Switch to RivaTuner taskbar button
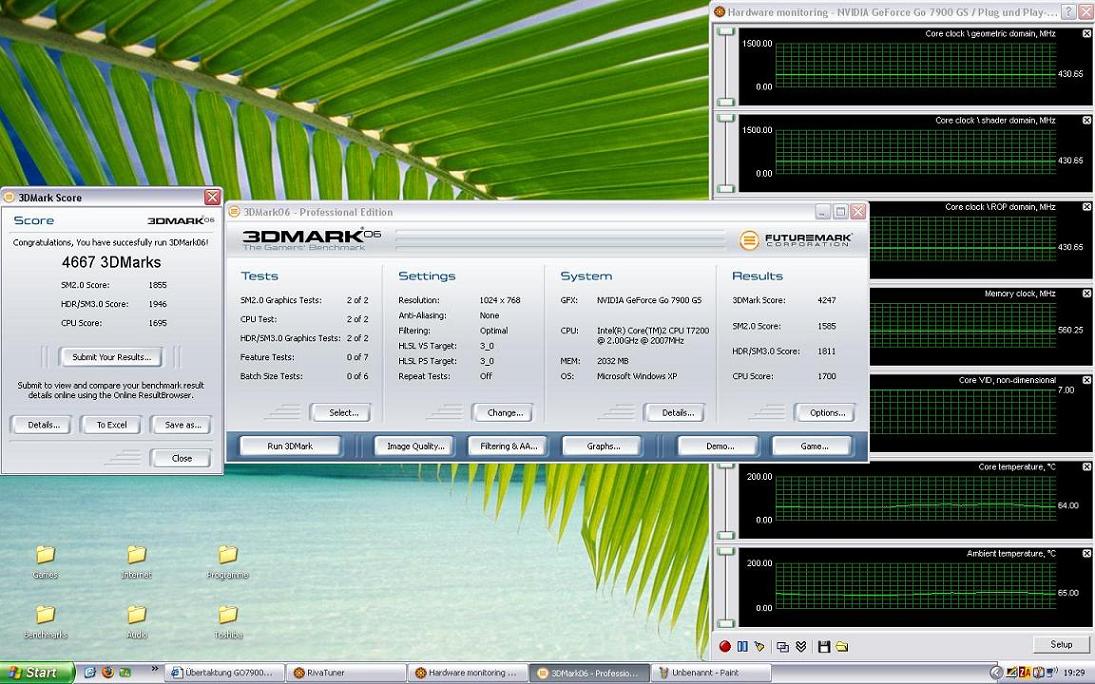1095x684 pixels. (345, 673)
